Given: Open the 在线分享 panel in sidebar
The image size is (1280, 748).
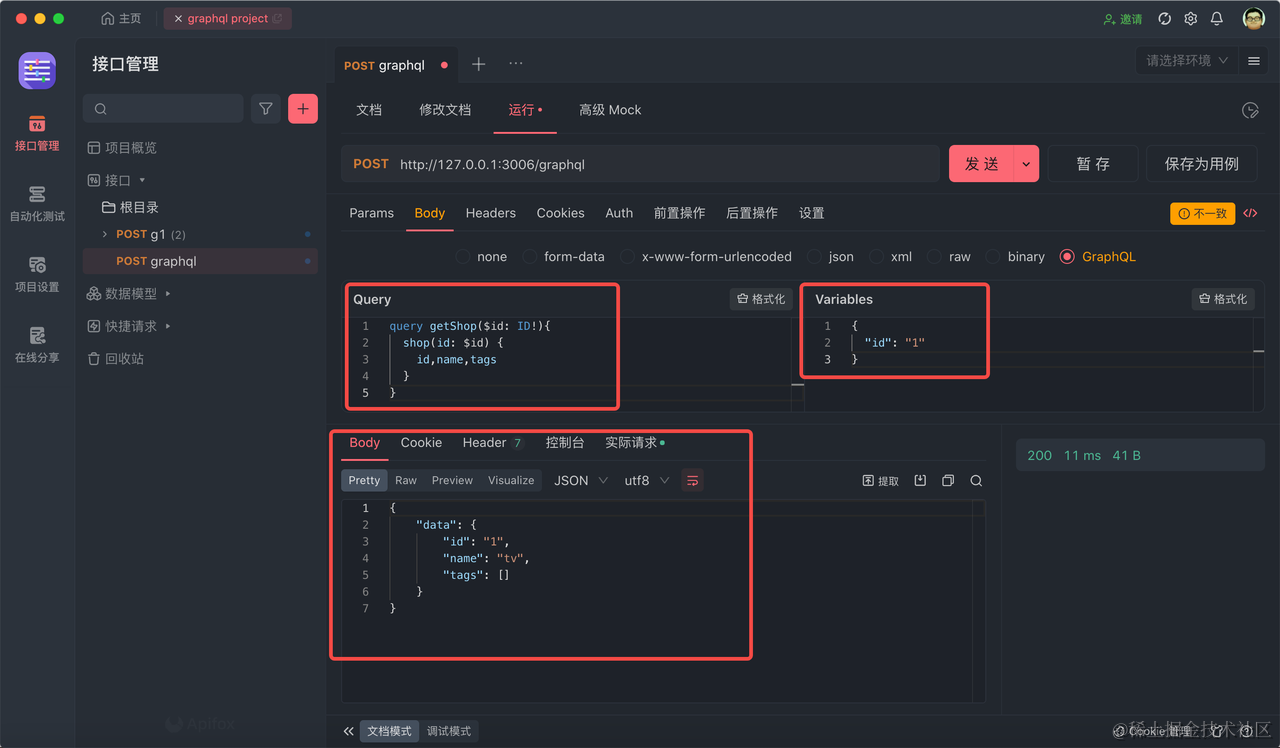Looking at the screenshot, I should click(x=37, y=345).
